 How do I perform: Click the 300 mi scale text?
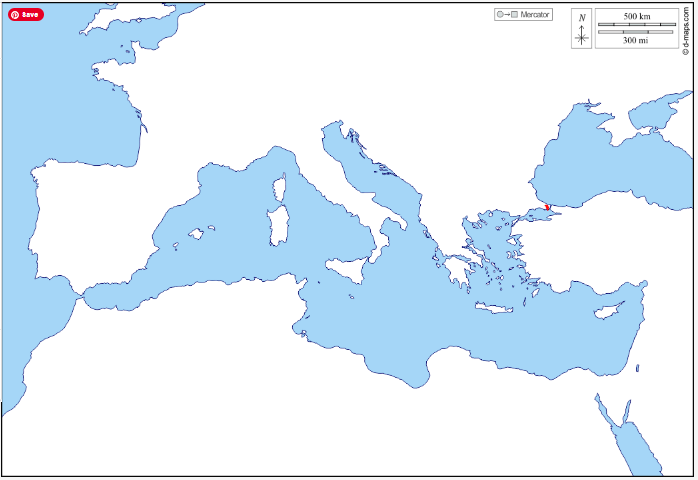(x=635, y=41)
